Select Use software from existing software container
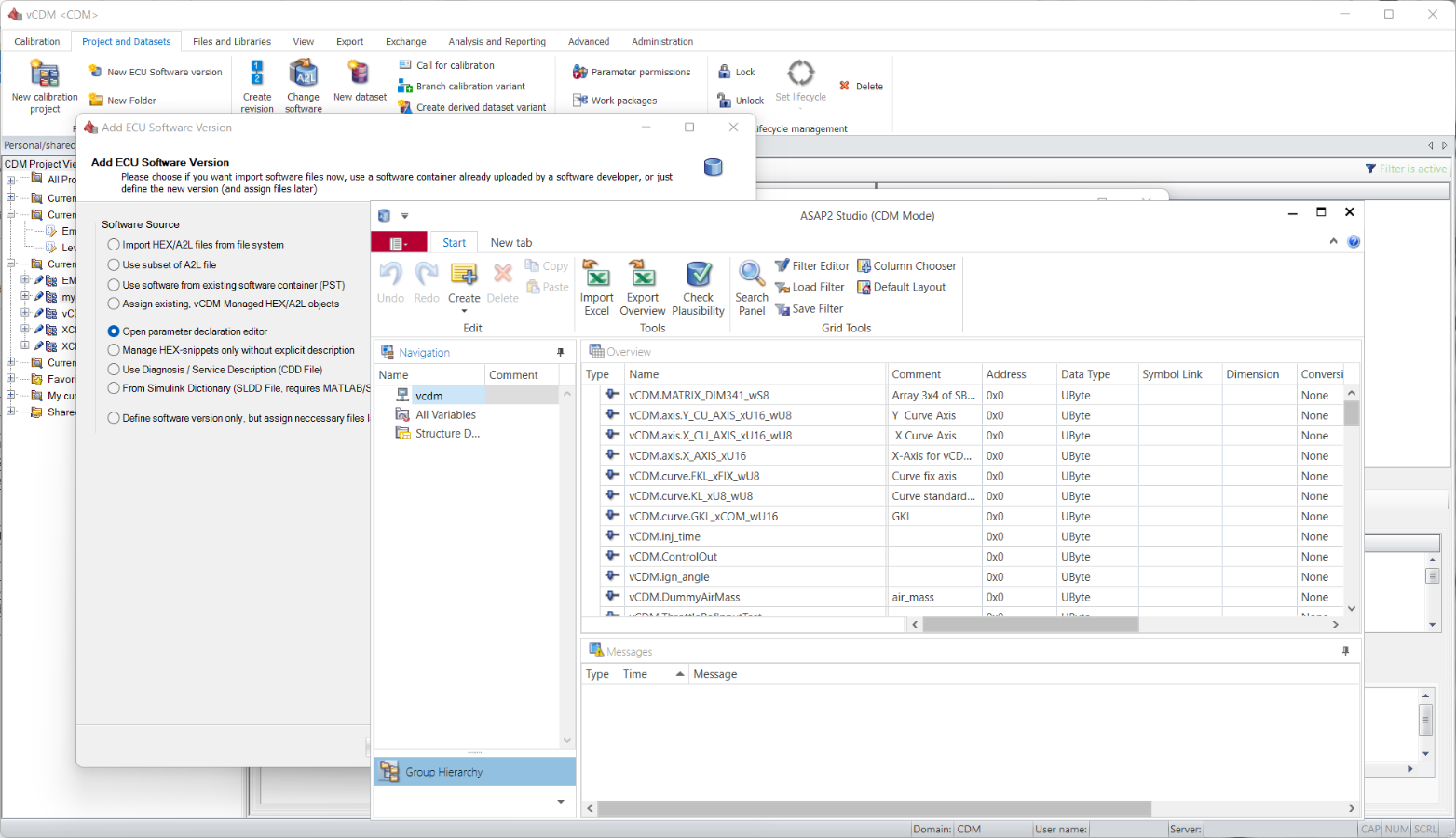1456x838 pixels. [114, 285]
